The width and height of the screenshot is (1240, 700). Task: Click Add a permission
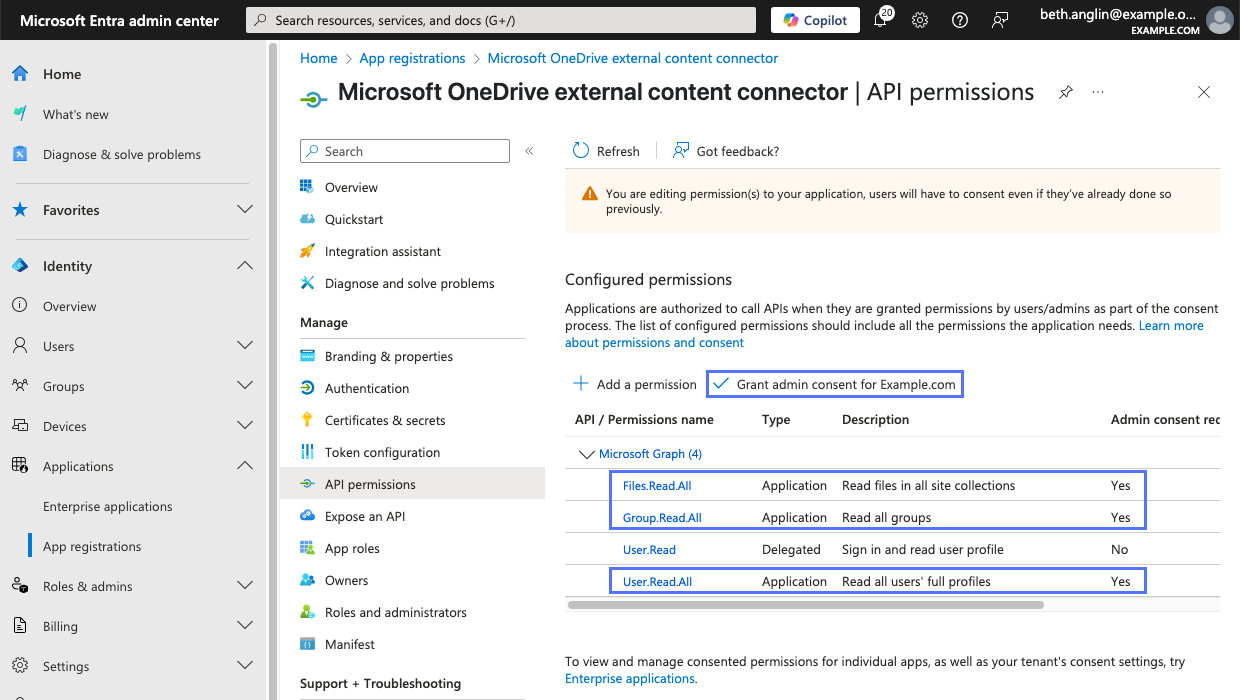pyautogui.click(x=635, y=384)
